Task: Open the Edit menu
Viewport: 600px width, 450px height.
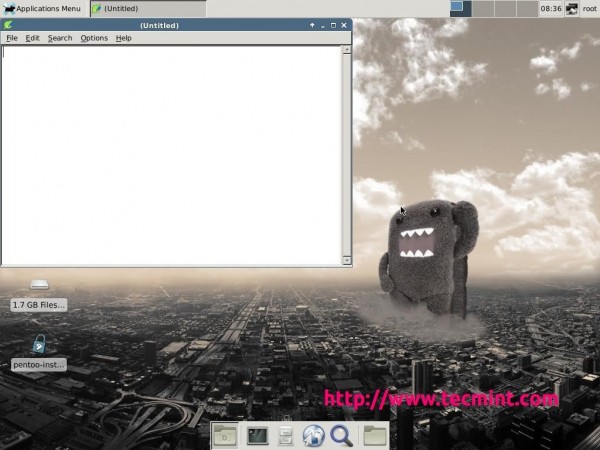Action: click(33, 38)
